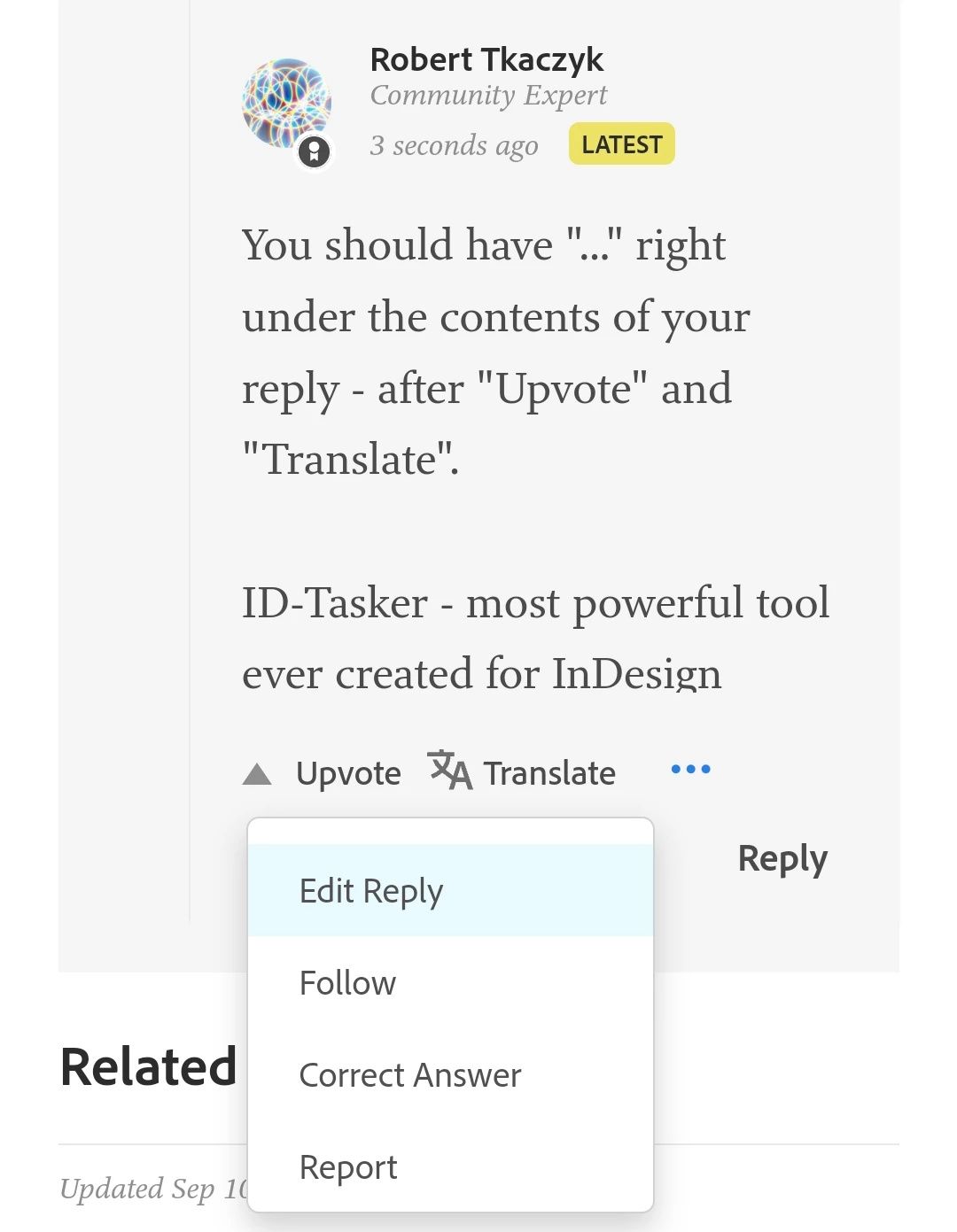Mark reply as Correct Answer
The image size is (957, 1232).
click(x=451, y=1075)
